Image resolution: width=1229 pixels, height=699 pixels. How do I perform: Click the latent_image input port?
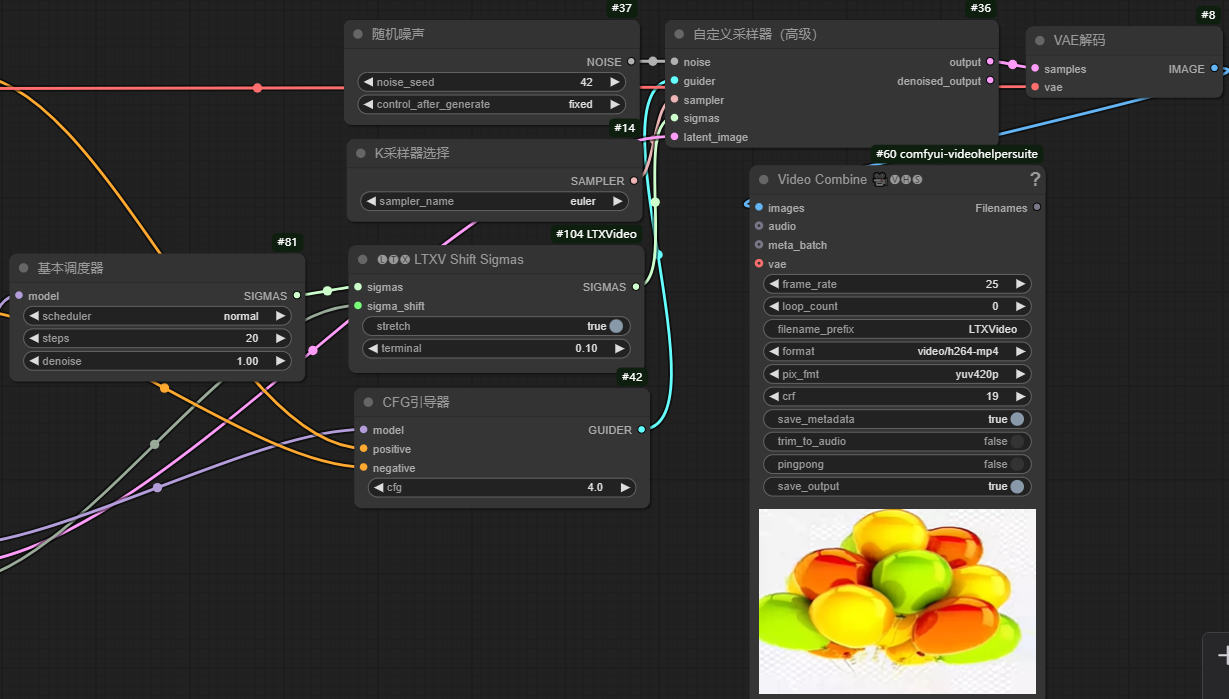[675, 137]
